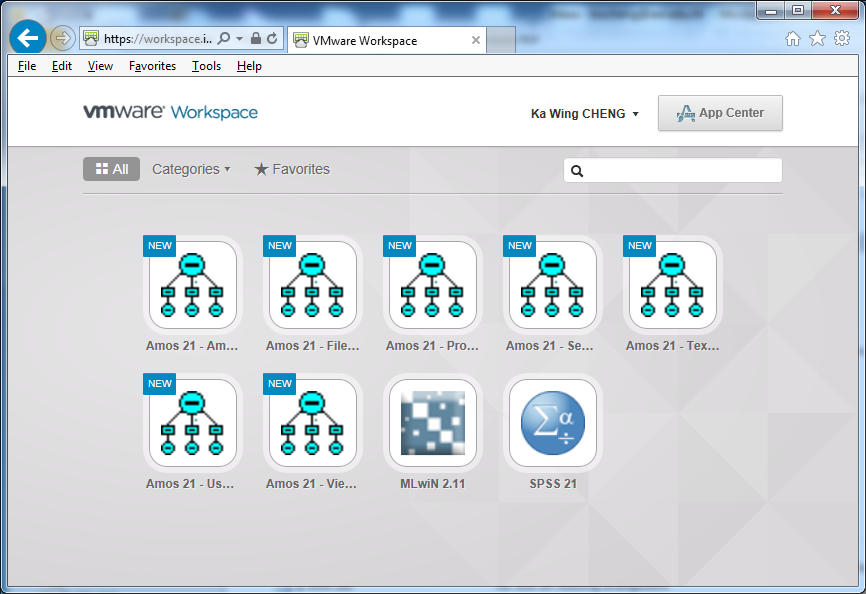The image size is (866, 594).
Task: Launch the Amos 21 - Pro… app icon
Action: coord(432,285)
